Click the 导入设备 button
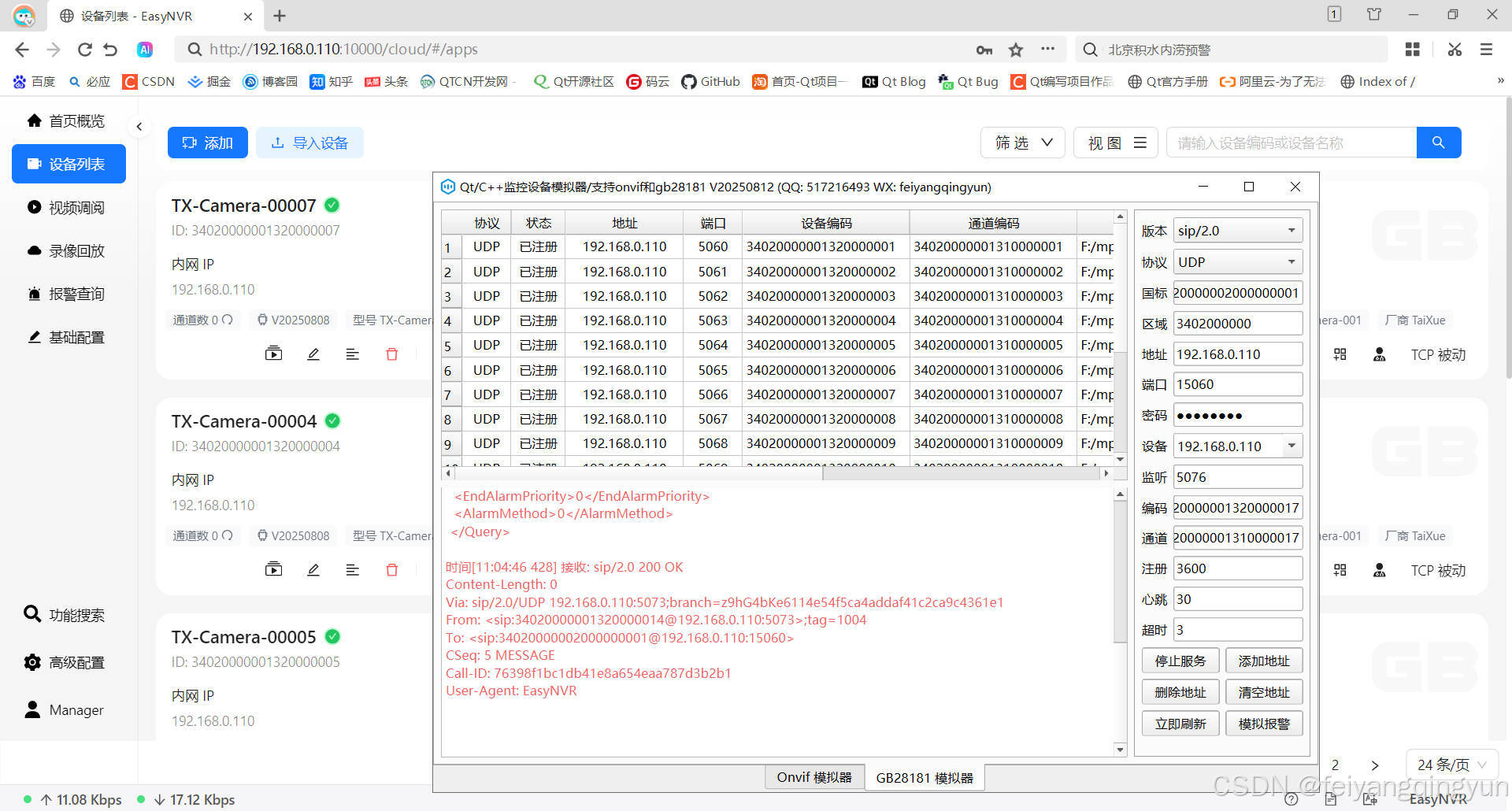1512x811 pixels. click(x=309, y=143)
